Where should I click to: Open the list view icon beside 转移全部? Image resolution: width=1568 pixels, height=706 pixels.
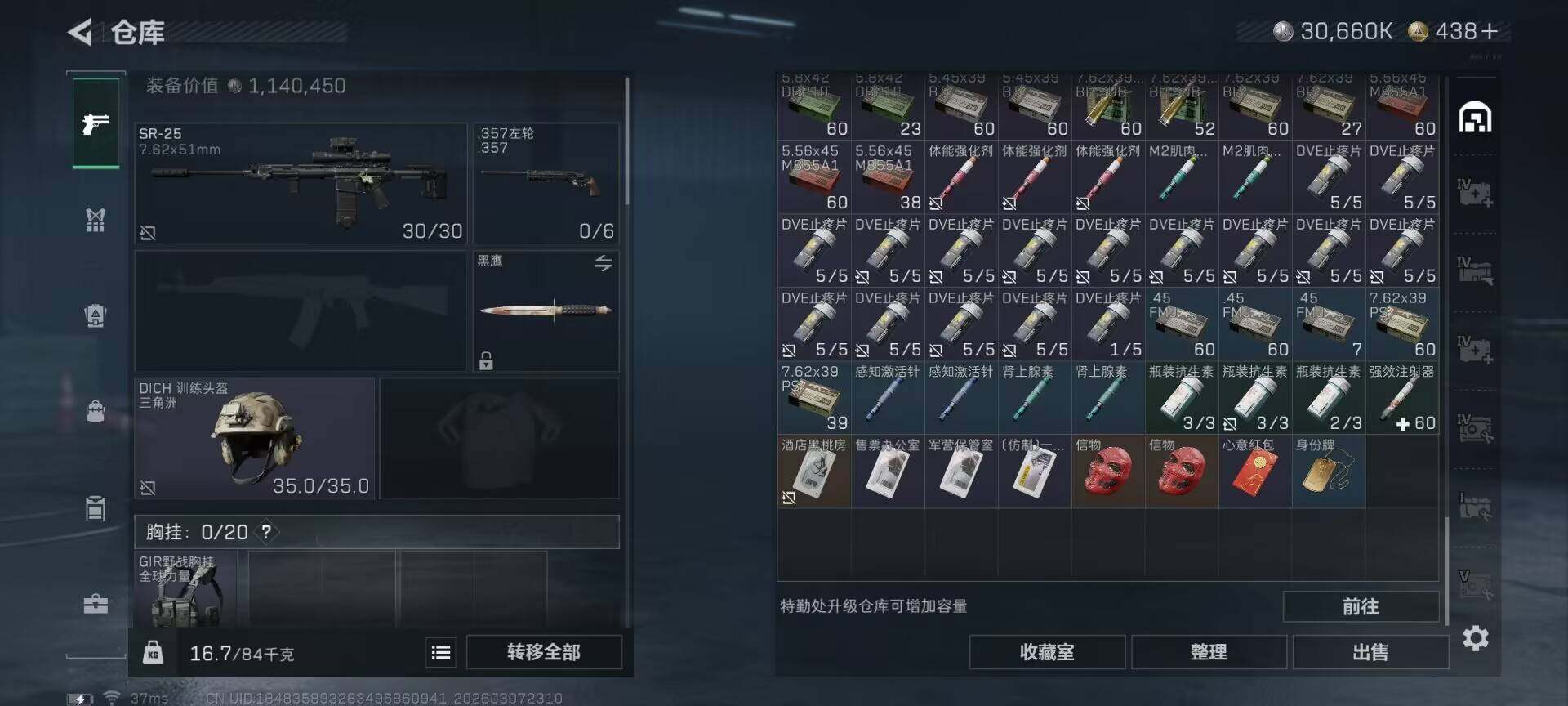tap(441, 652)
